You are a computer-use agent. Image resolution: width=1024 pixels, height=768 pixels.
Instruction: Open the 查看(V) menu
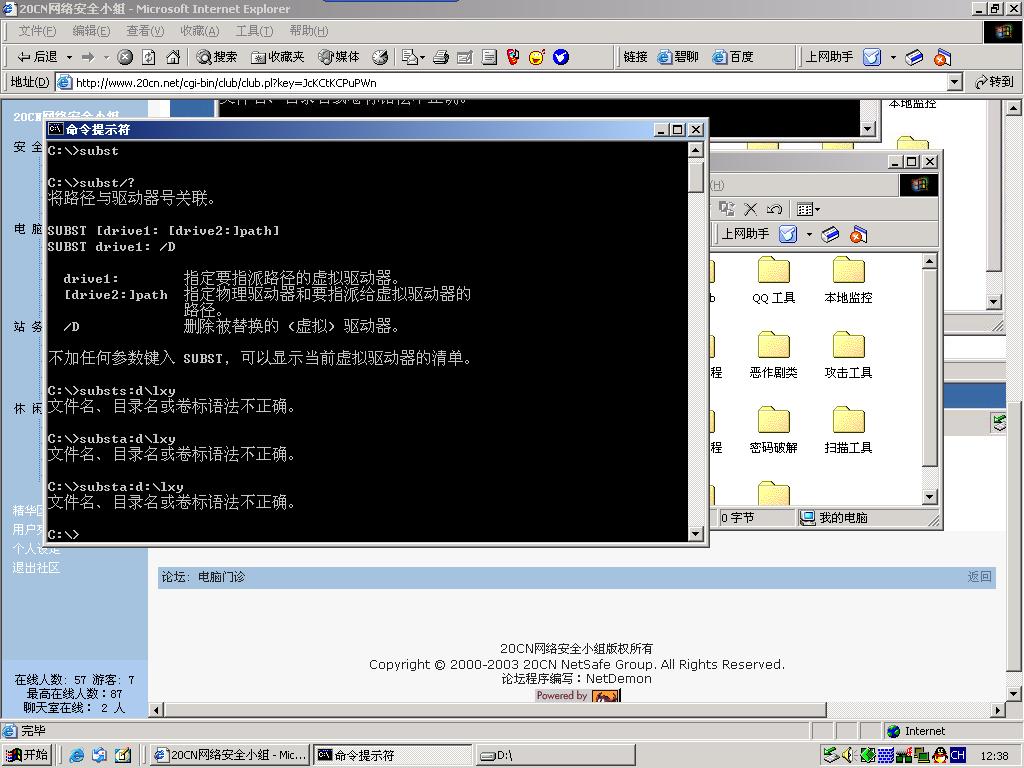[145, 31]
